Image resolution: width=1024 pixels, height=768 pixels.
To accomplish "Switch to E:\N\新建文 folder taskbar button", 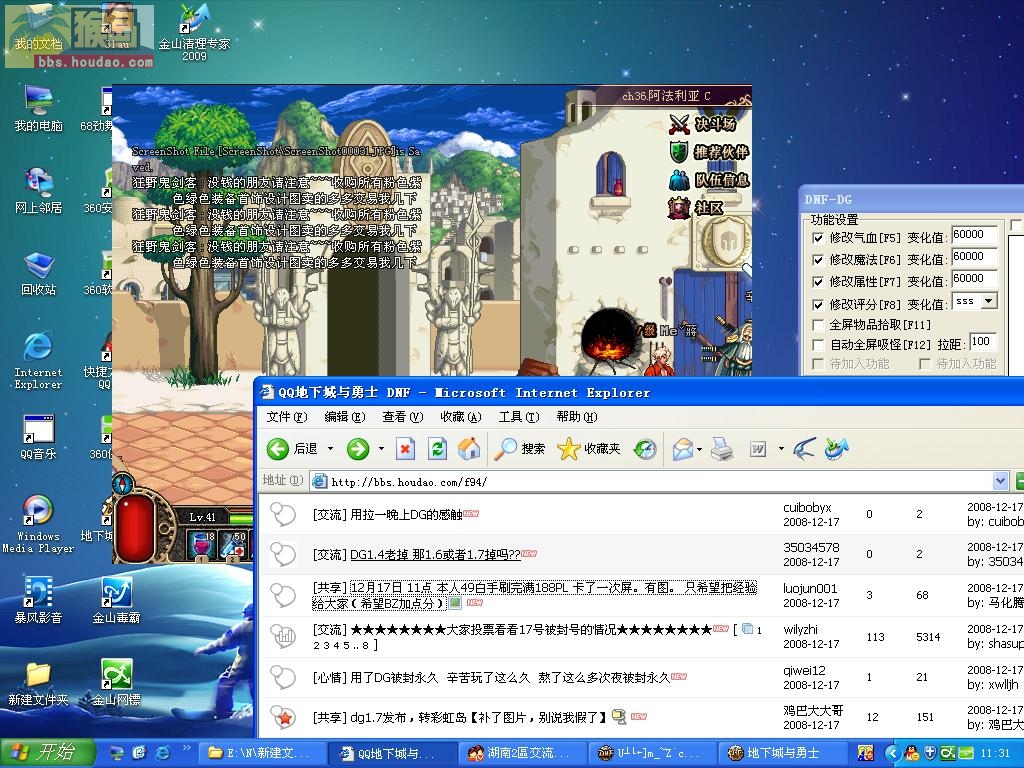I will (261, 753).
